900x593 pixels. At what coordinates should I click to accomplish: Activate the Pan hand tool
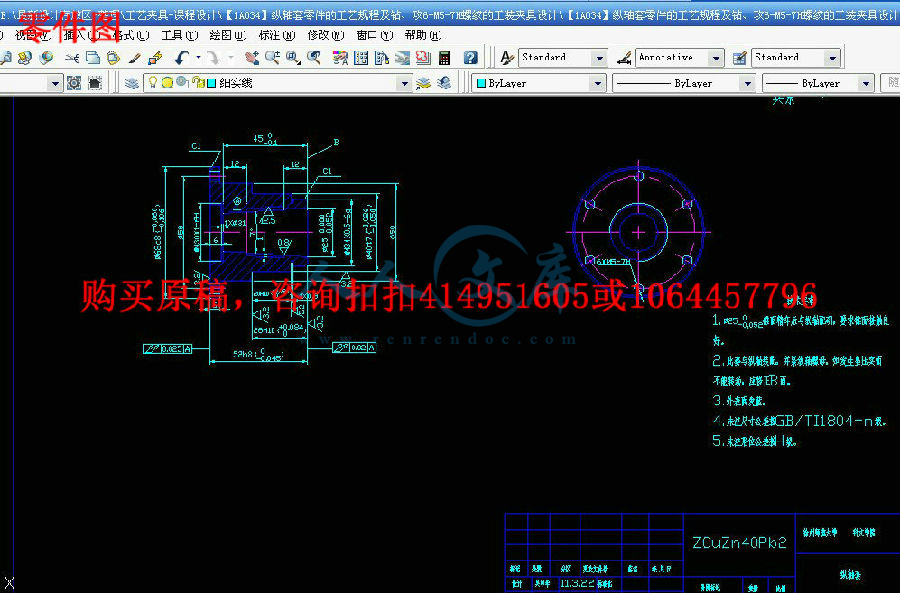click(x=251, y=57)
